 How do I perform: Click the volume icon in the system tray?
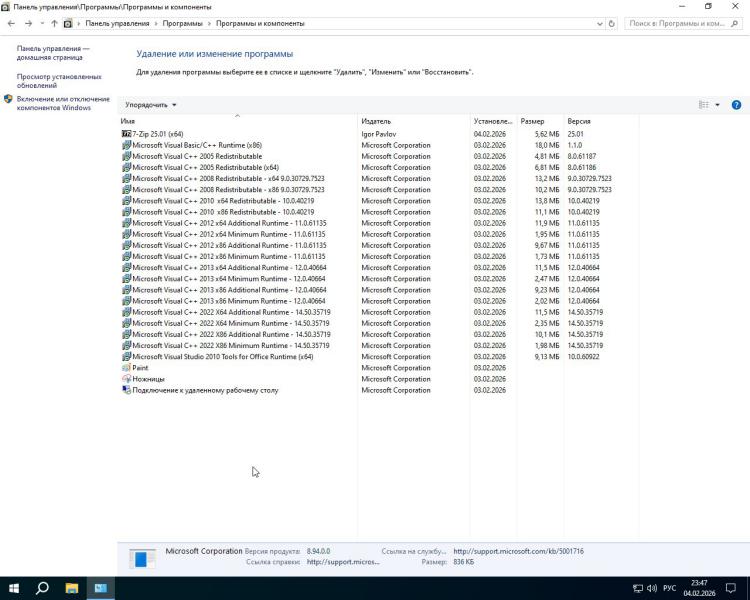(x=652, y=588)
